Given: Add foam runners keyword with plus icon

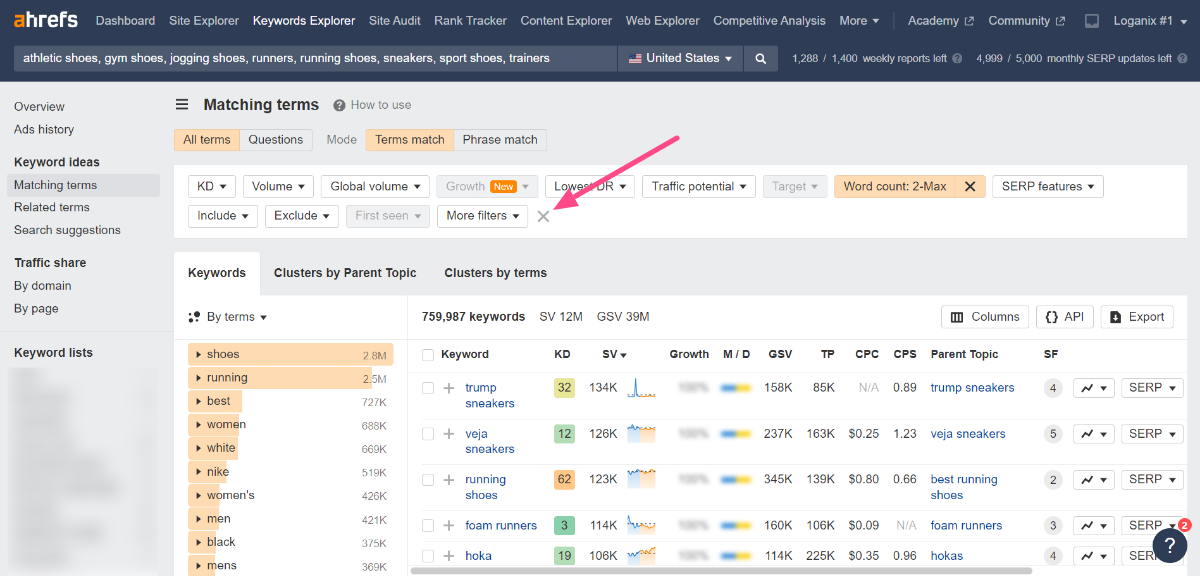Looking at the screenshot, I should coord(449,525).
